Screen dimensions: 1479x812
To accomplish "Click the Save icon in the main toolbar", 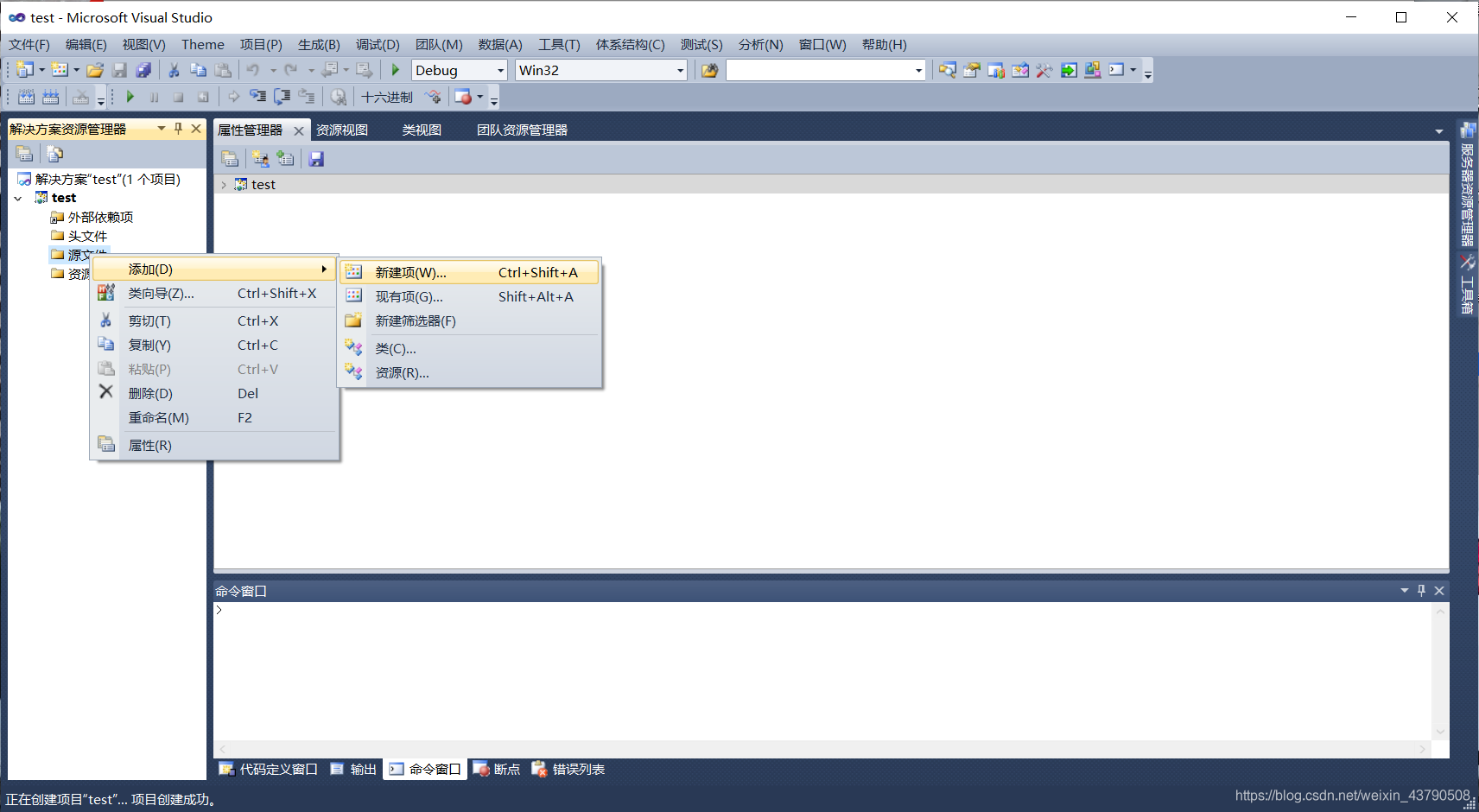I will [x=120, y=70].
